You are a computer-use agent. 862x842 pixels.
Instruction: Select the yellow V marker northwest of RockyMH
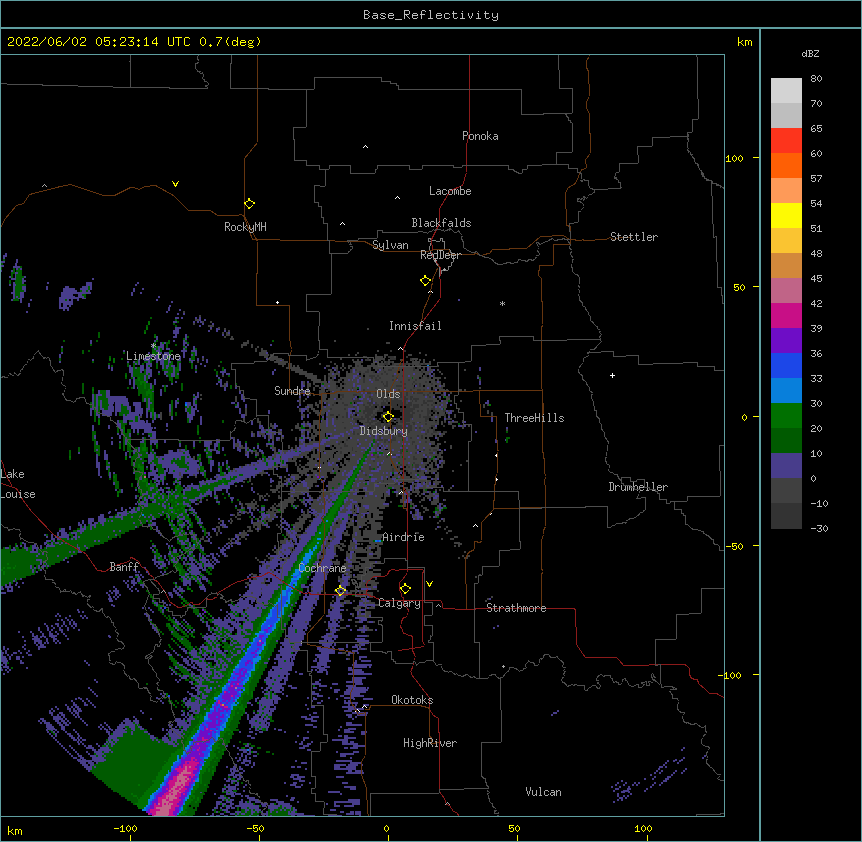[175, 184]
